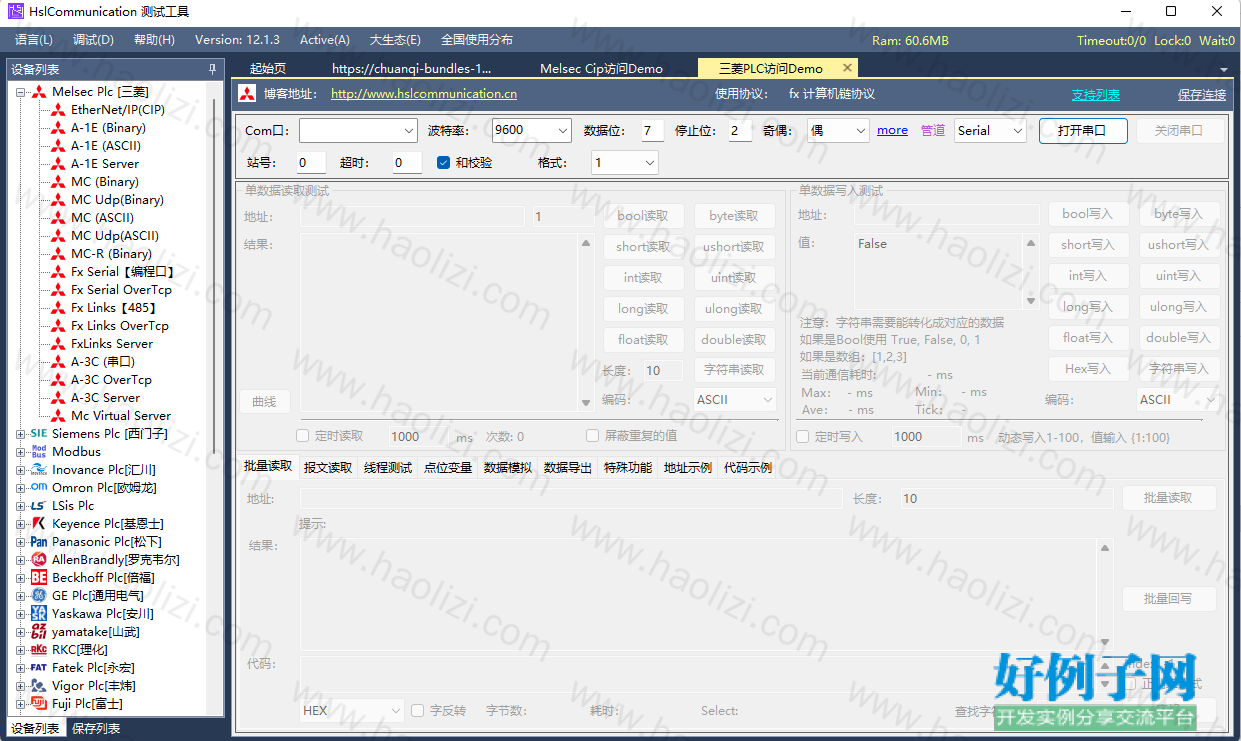Viewport: 1241px width, 741px height.
Task: Toggle the 和校验 checkbox
Action: (x=443, y=162)
